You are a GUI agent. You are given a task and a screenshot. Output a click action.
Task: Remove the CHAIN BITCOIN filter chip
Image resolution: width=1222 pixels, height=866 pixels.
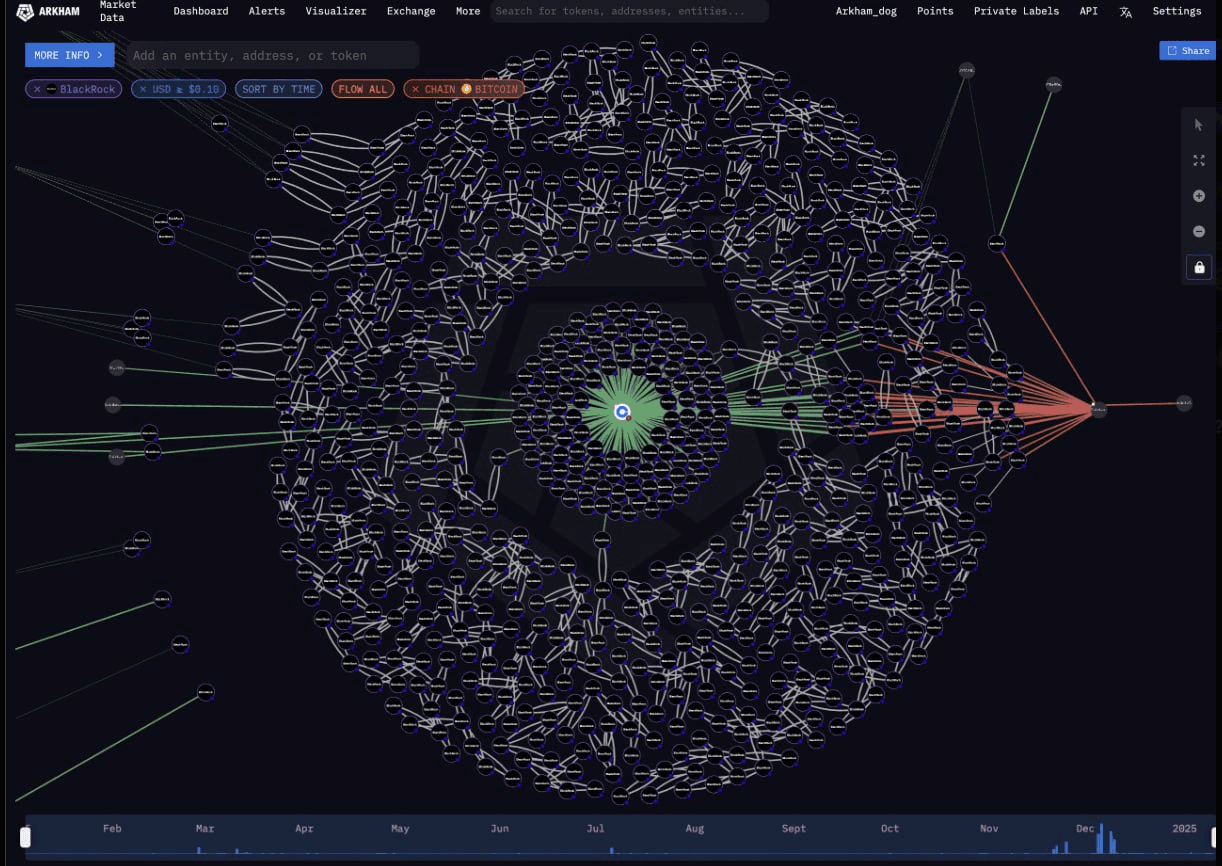[415, 89]
